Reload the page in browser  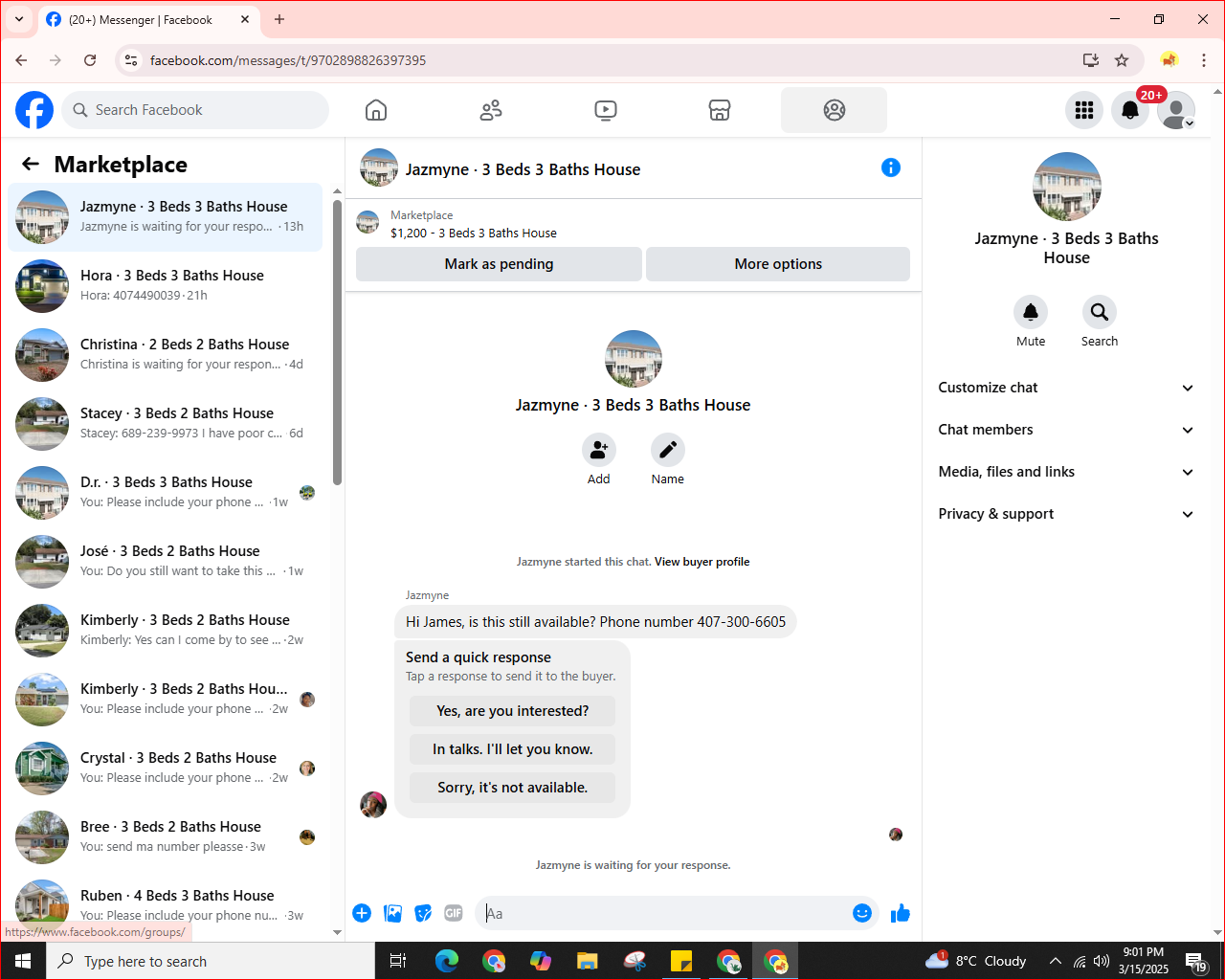click(x=90, y=60)
